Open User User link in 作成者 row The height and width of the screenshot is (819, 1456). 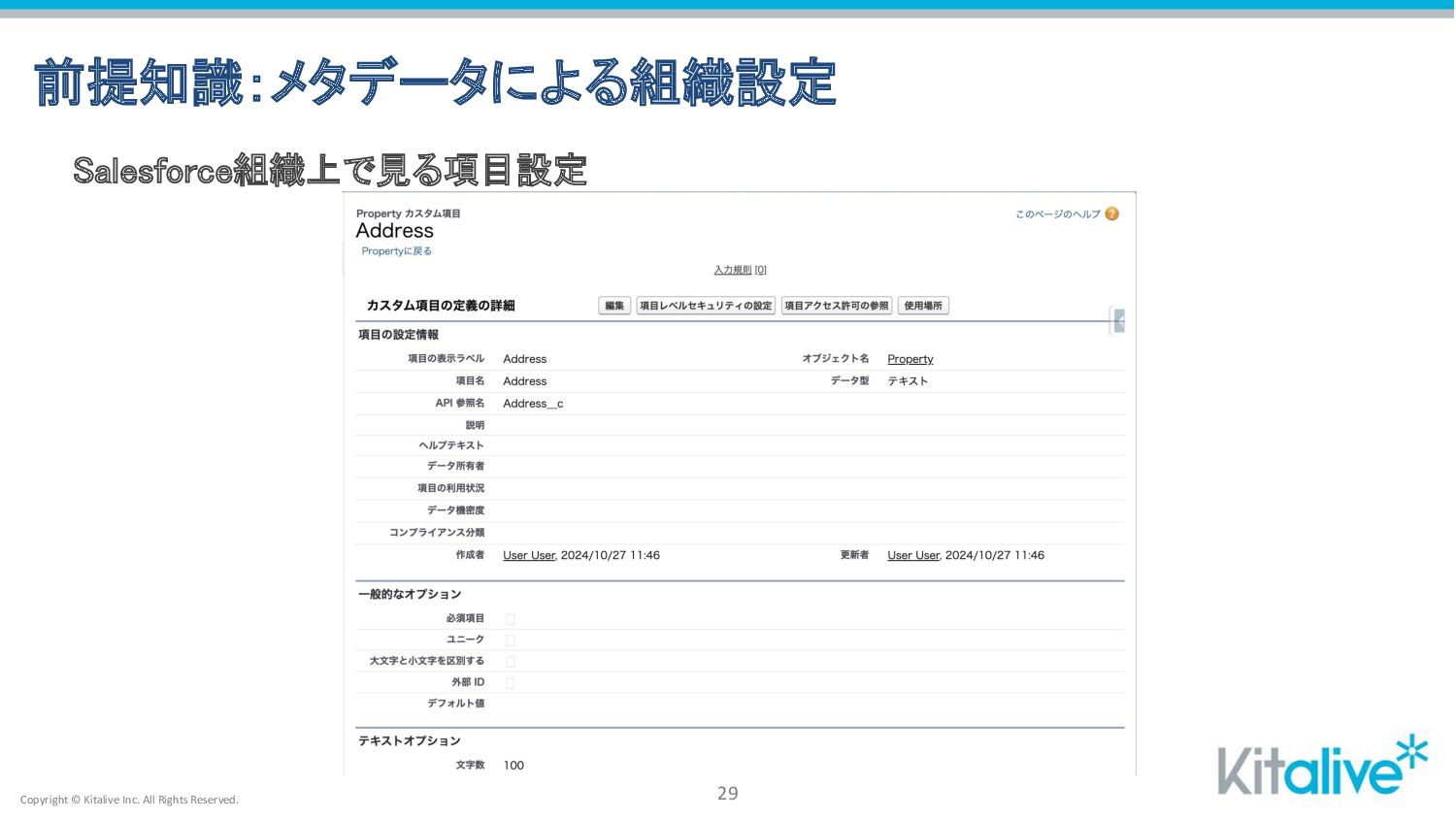coord(529,555)
